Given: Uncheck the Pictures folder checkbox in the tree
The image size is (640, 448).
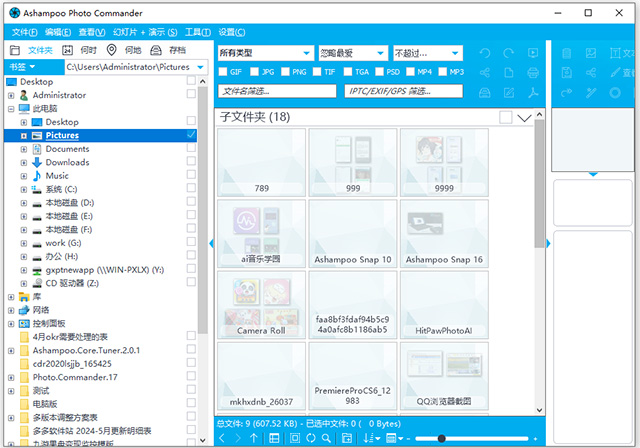Looking at the screenshot, I should (x=191, y=134).
